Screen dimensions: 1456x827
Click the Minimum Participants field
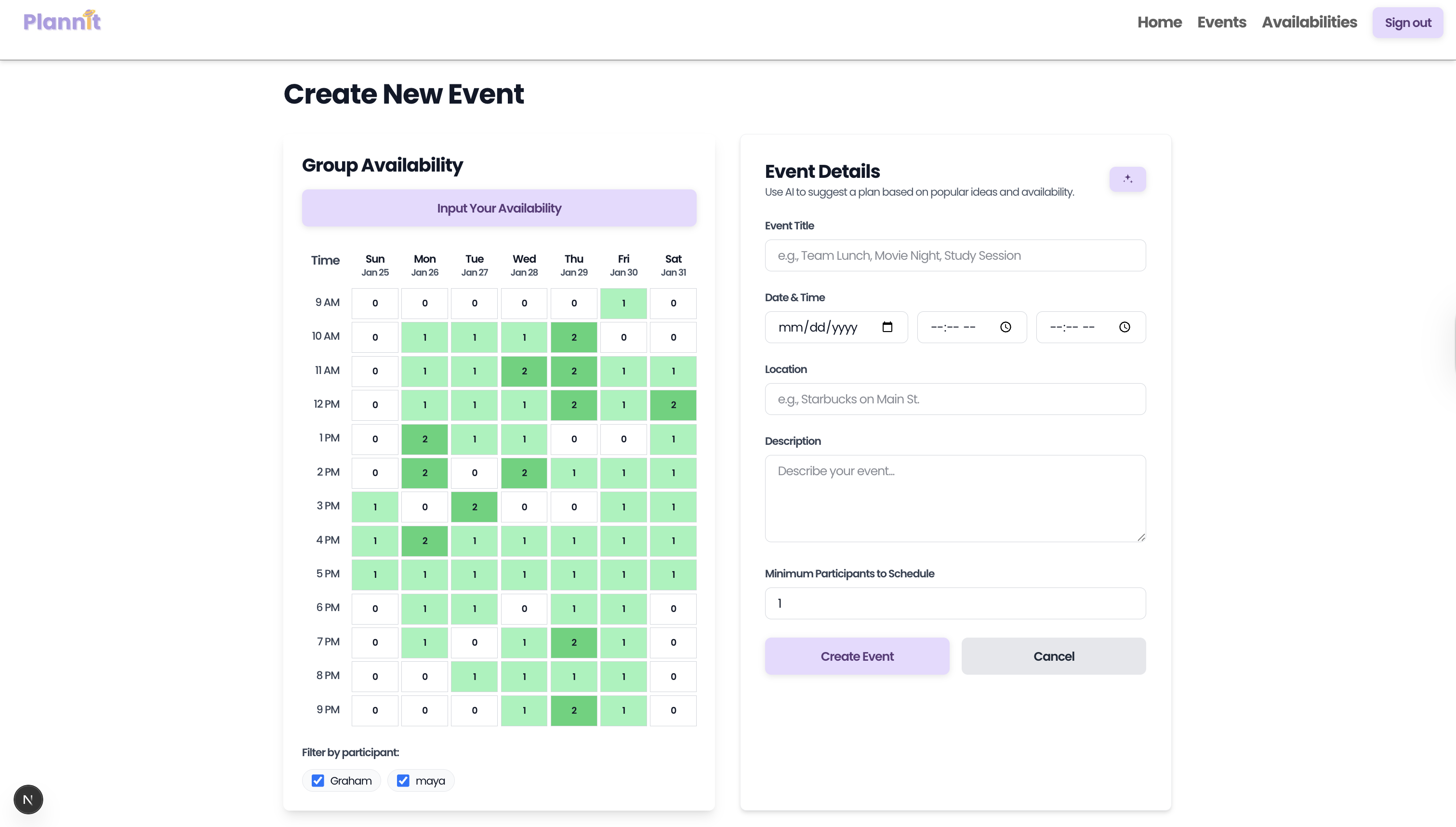tap(955, 603)
